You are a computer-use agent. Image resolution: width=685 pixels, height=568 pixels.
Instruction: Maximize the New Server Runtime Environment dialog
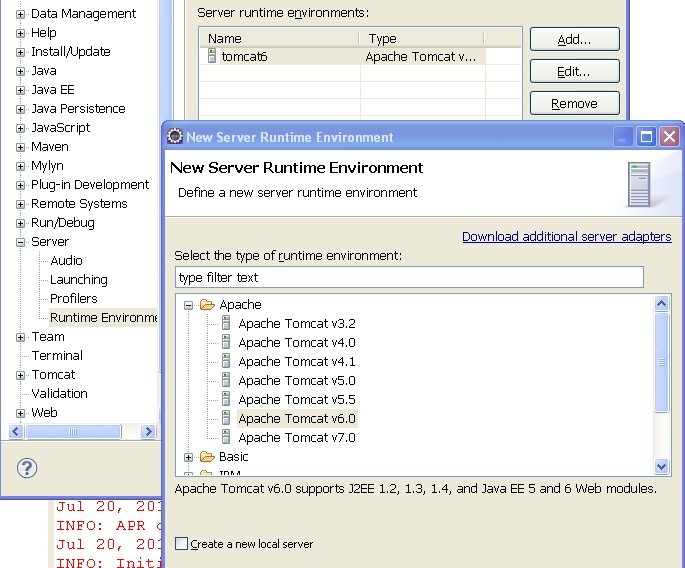point(646,137)
